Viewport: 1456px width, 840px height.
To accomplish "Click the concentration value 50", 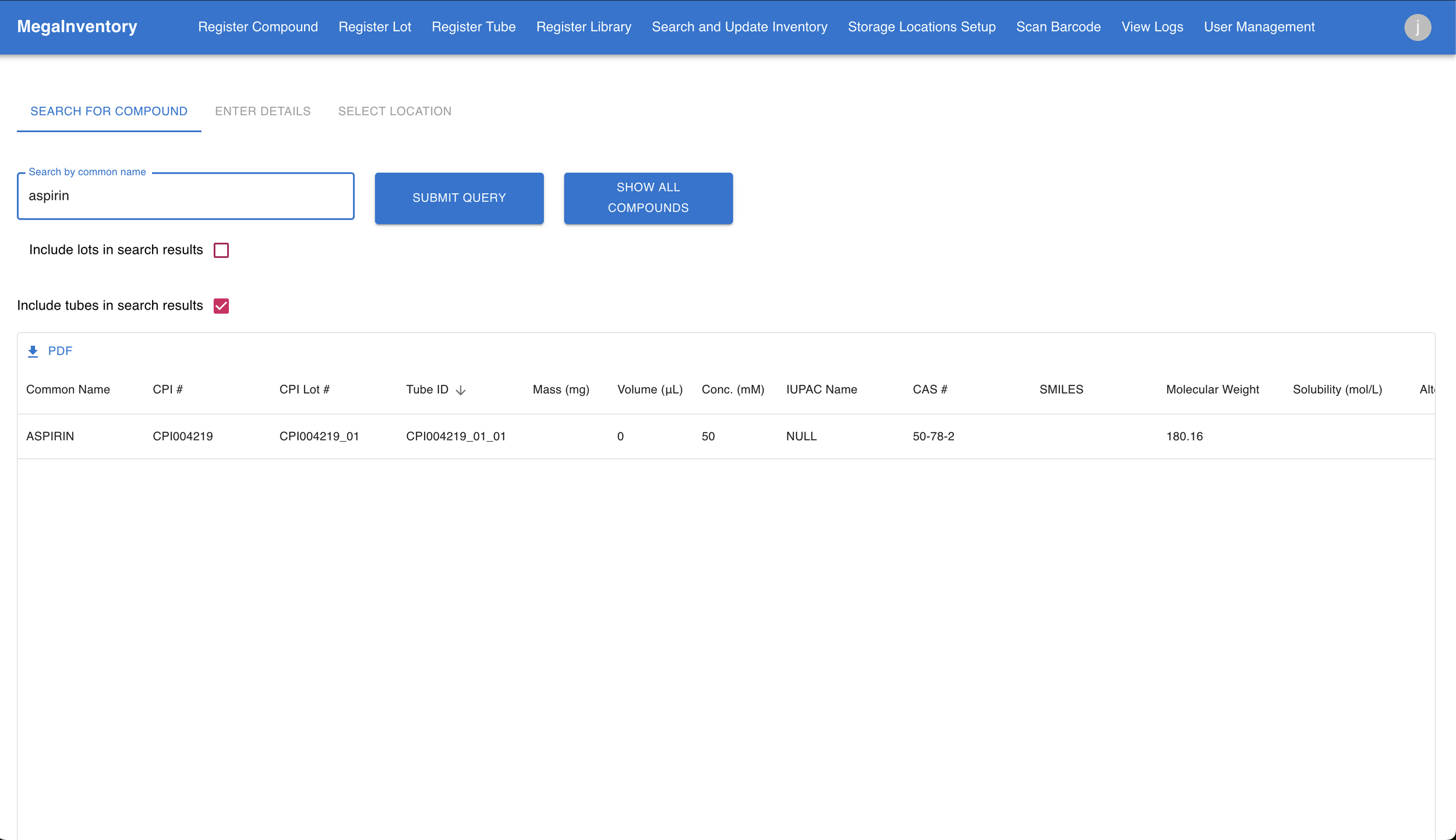I will [708, 437].
